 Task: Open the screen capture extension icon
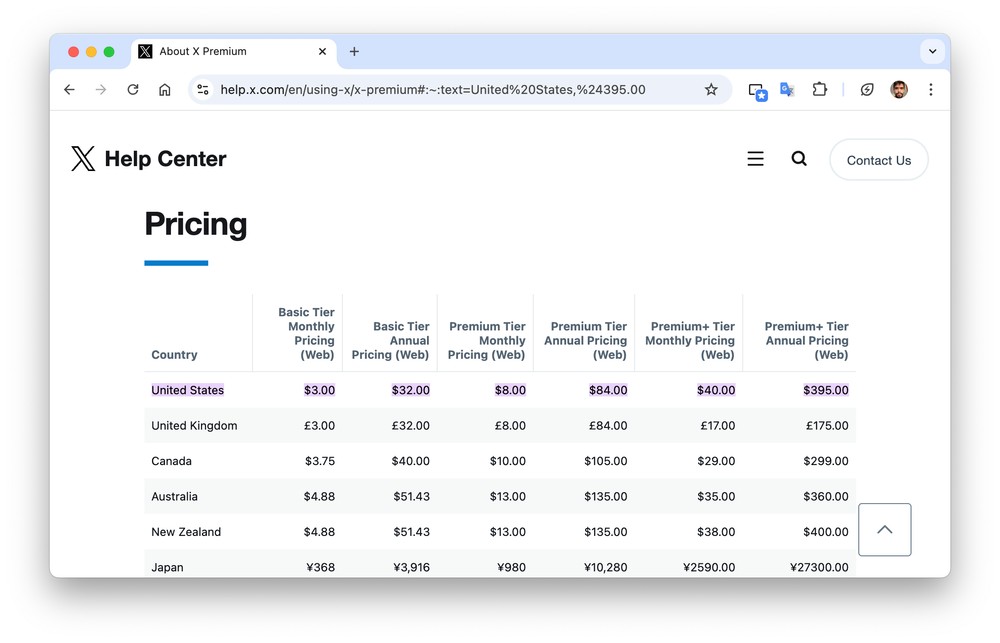757,91
